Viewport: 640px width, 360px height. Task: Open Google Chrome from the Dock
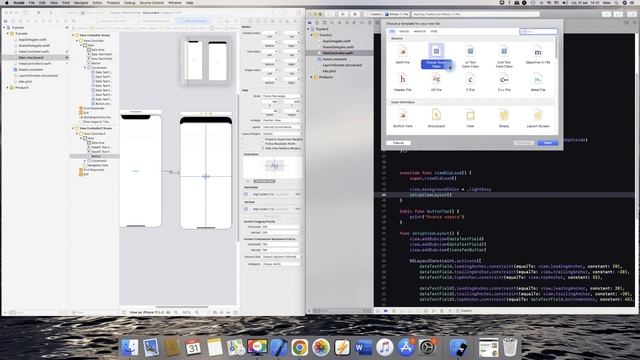300,347
